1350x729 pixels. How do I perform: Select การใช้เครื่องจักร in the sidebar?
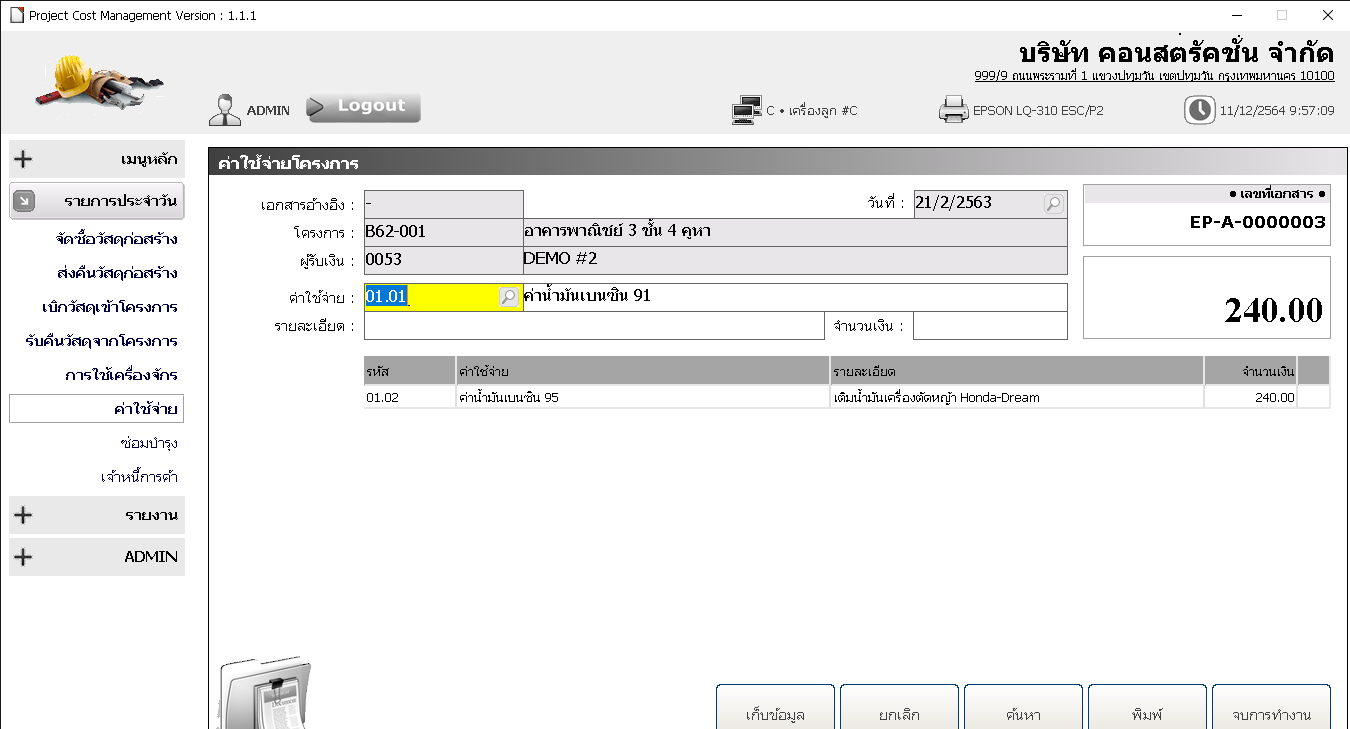121,375
